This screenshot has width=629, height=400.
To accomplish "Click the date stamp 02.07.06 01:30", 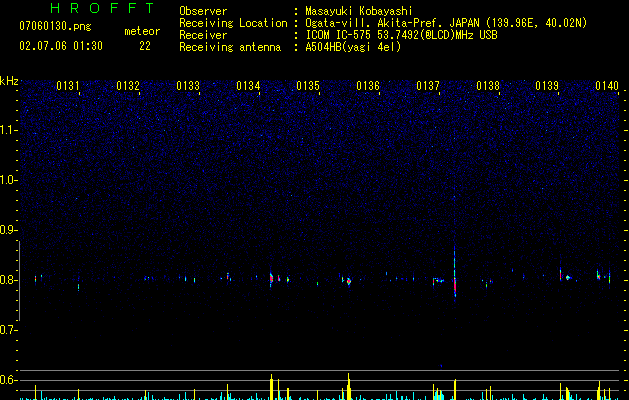I will [x=61, y=46].
